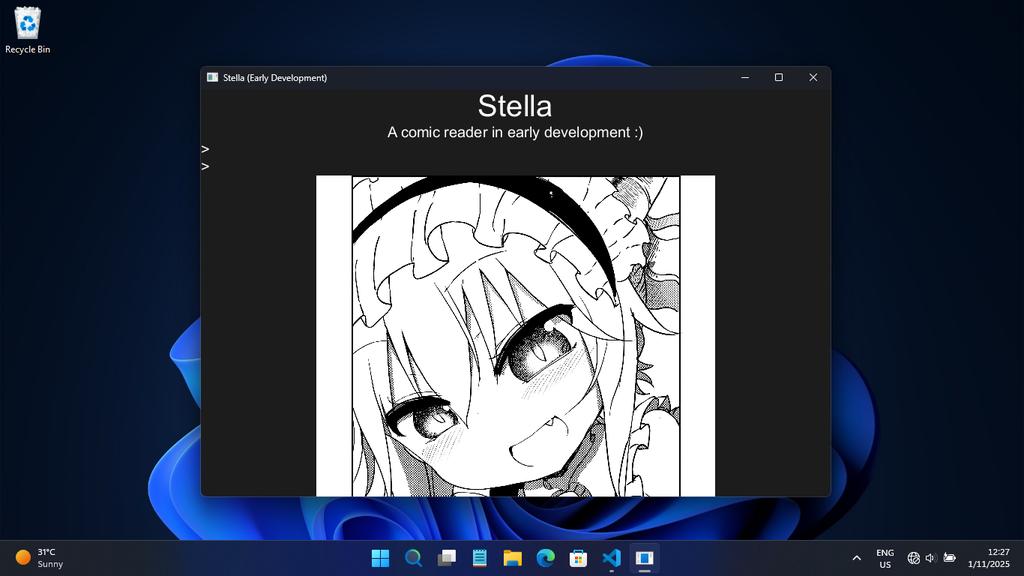Open taskbar Search
This screenshot has width=1024, height=576.
413,558
